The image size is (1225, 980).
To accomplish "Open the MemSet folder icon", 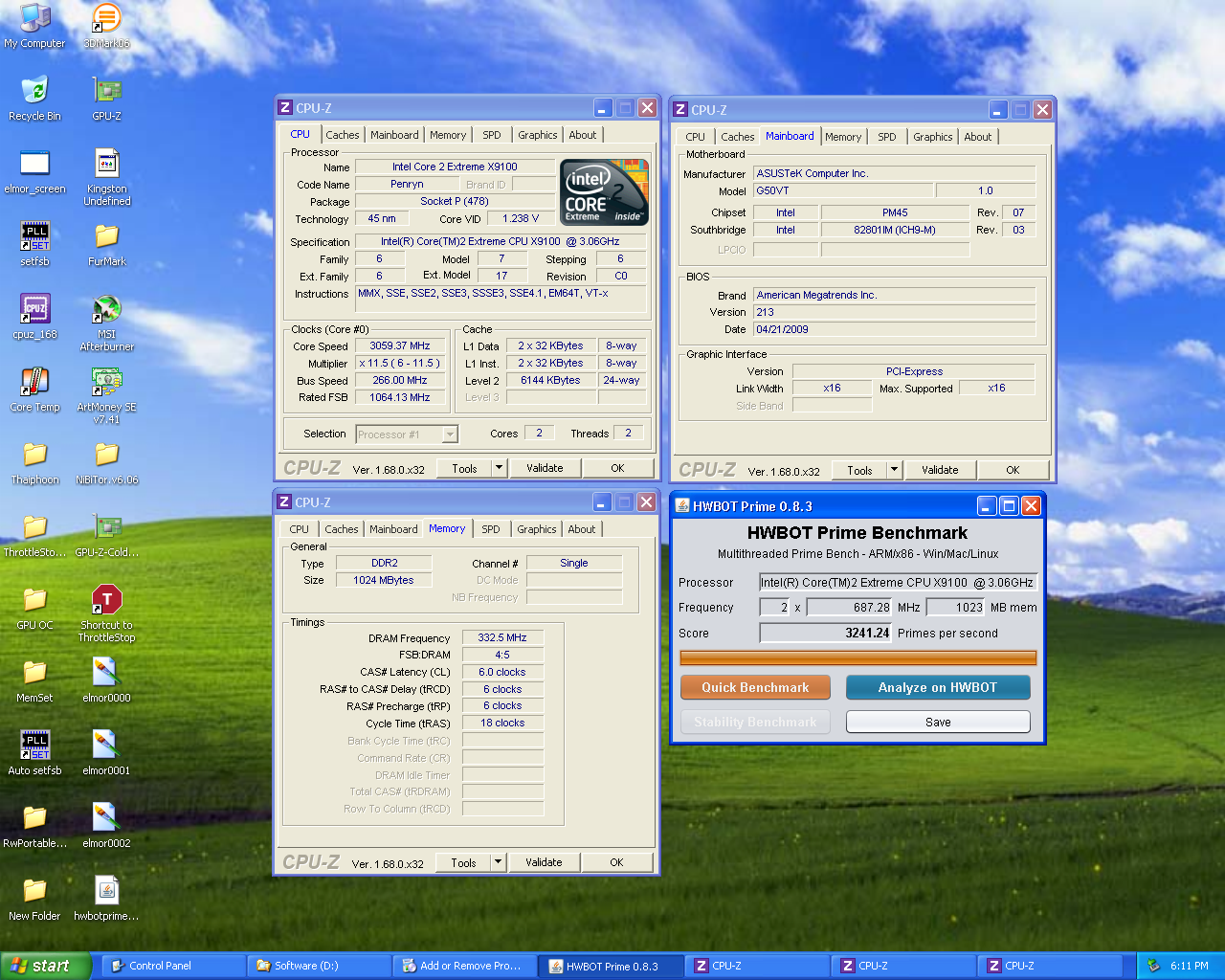I will 34,680.
